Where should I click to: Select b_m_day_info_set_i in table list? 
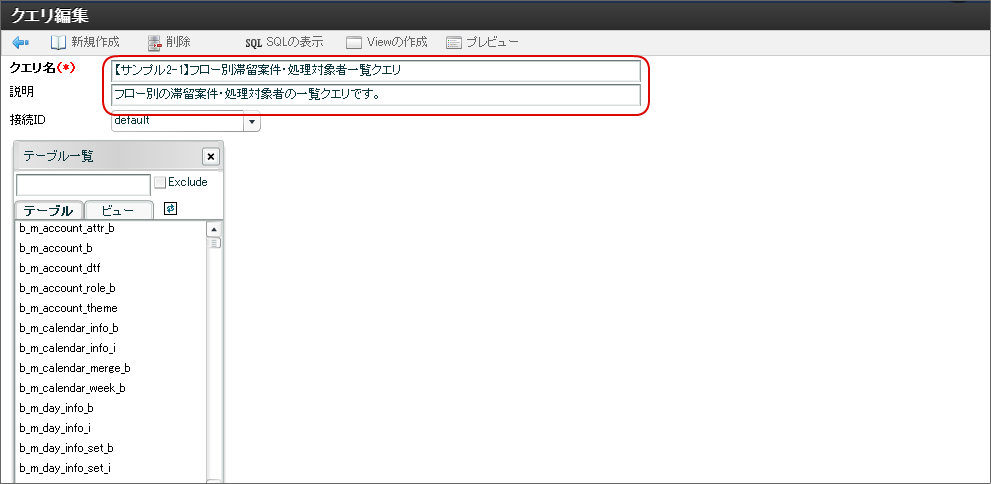pos(112,468)
